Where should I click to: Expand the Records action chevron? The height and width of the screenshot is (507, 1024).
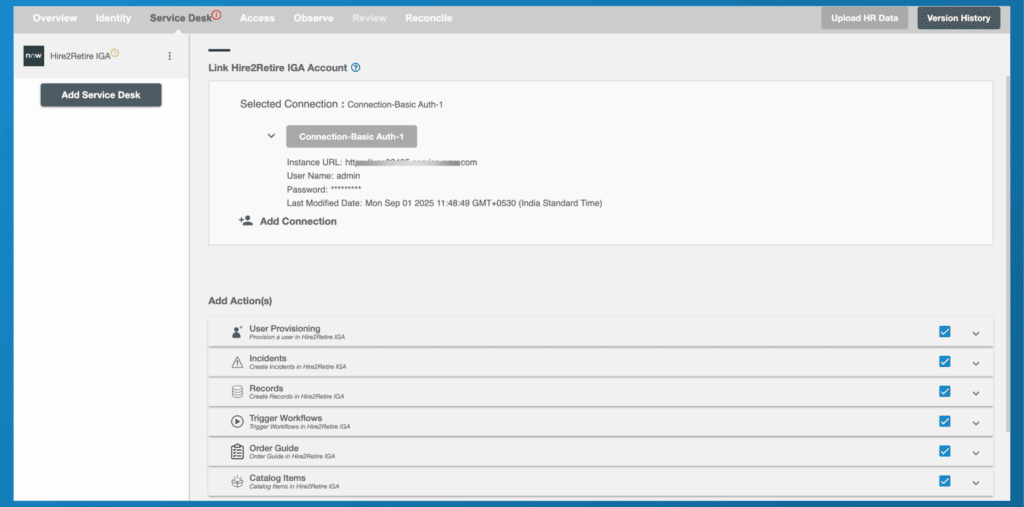coord(976,393)
